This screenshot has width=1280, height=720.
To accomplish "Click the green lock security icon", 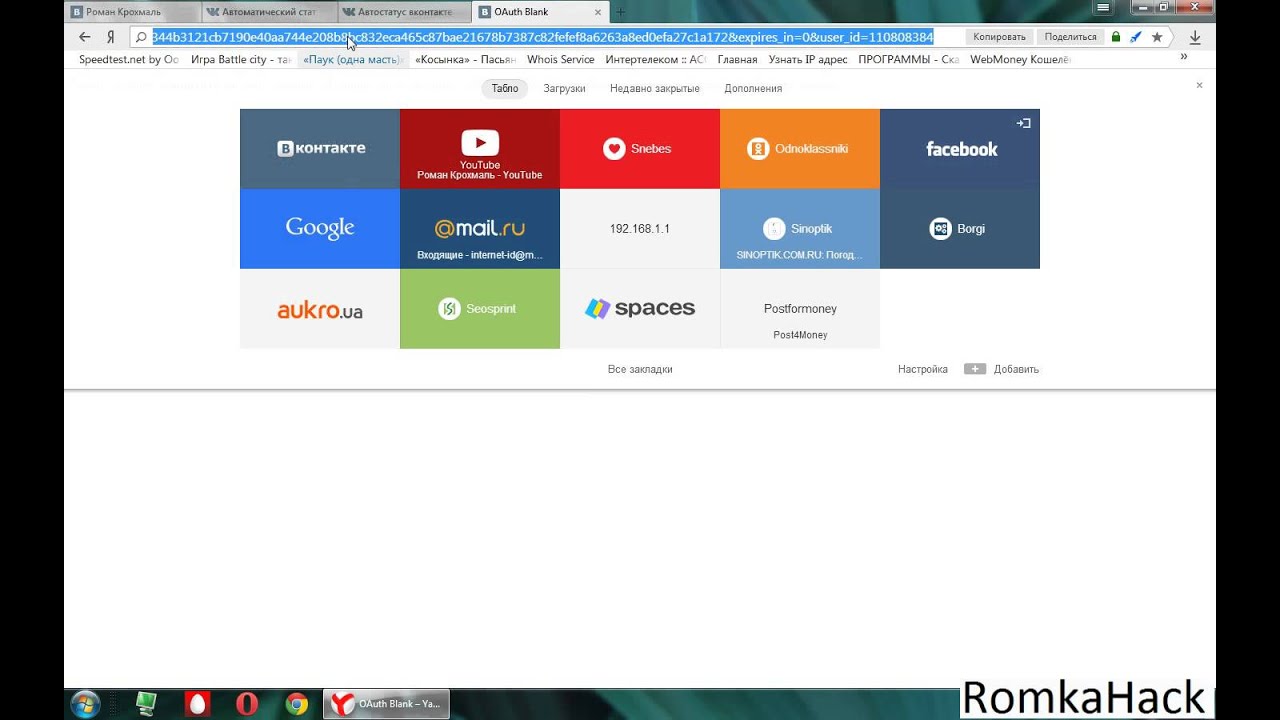I will [x=1116, y=37].
